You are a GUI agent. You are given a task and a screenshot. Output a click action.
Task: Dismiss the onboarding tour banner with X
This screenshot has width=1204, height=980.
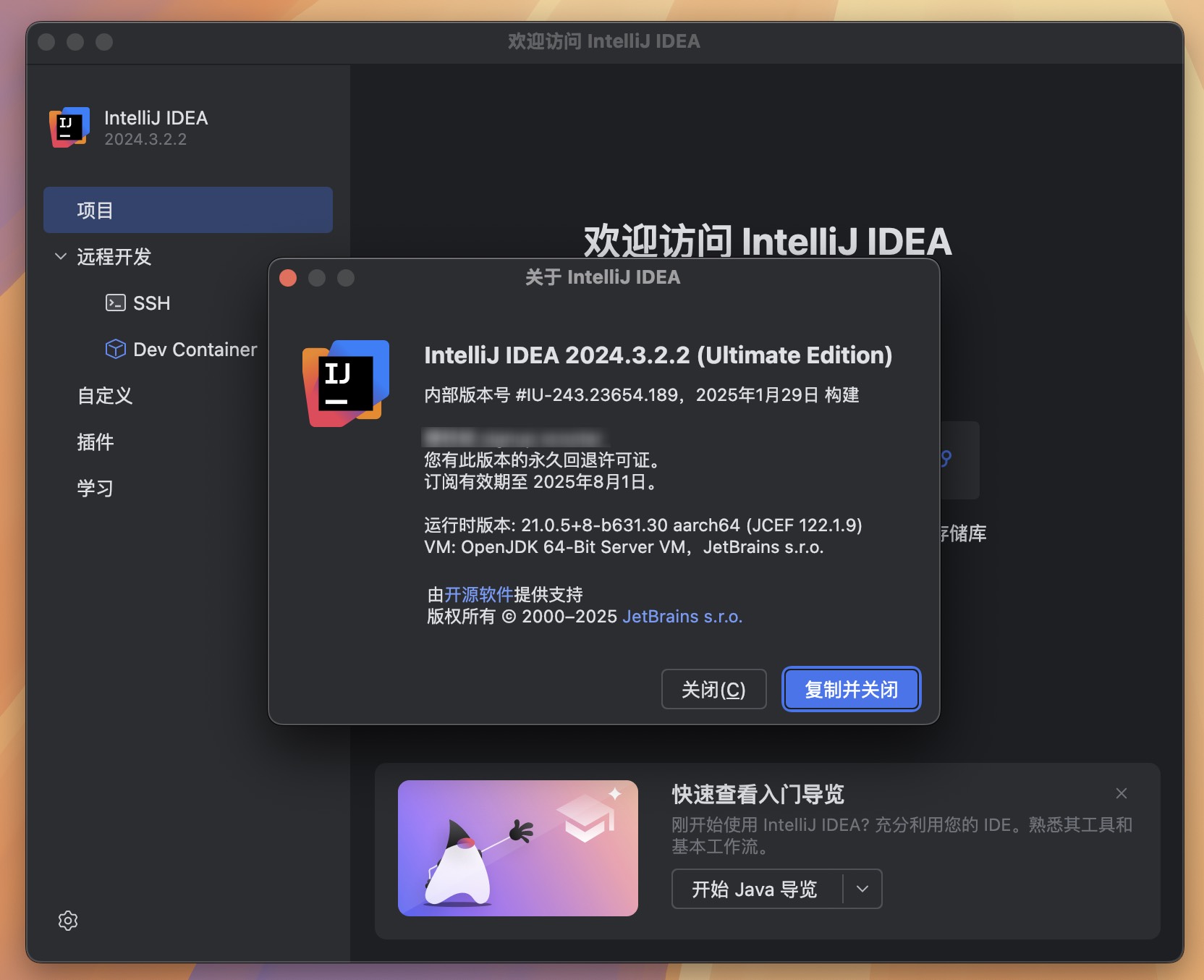[x=1122, y=793]
